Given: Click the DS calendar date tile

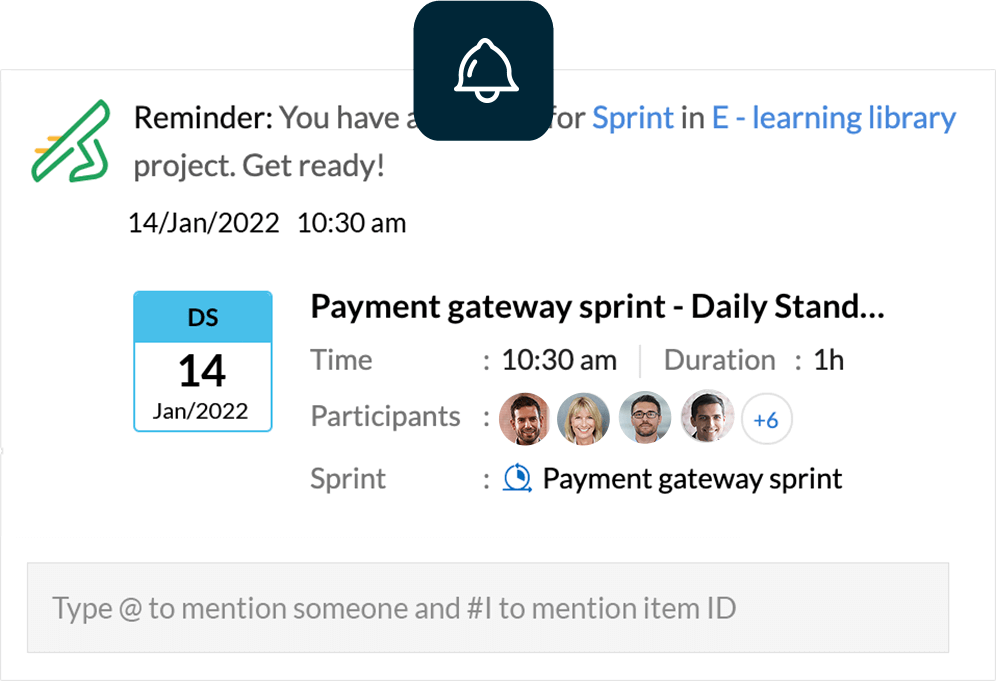Looking at the screenshot, I should (203, 361).
